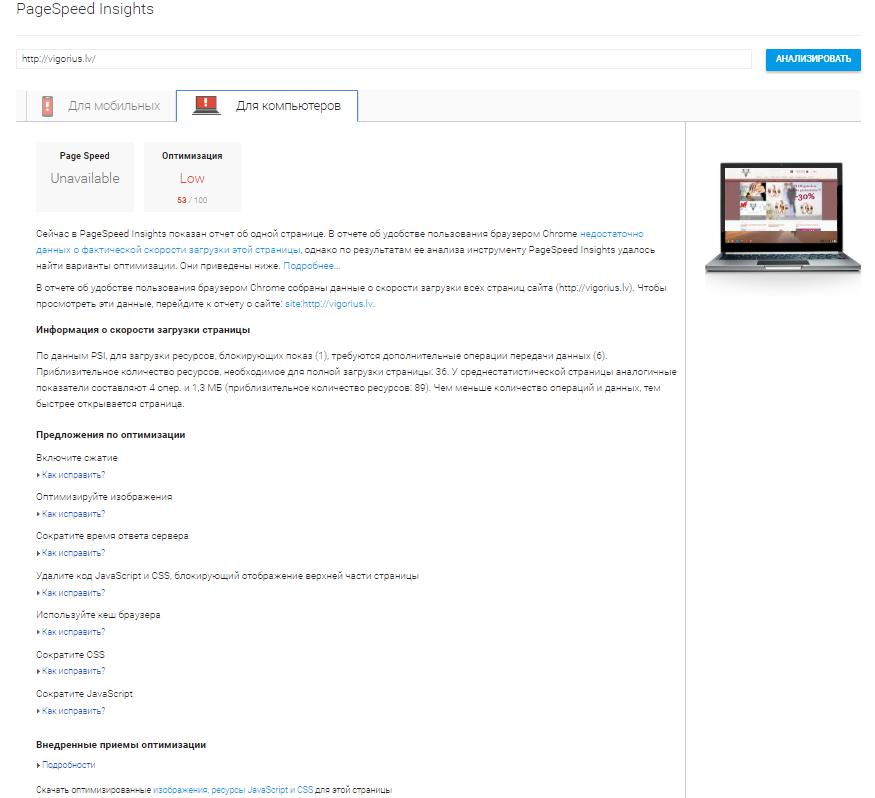This screenshot has width=875, height=798.
Task: Click the Оптимизация Low score card
Action: (192, 177)
